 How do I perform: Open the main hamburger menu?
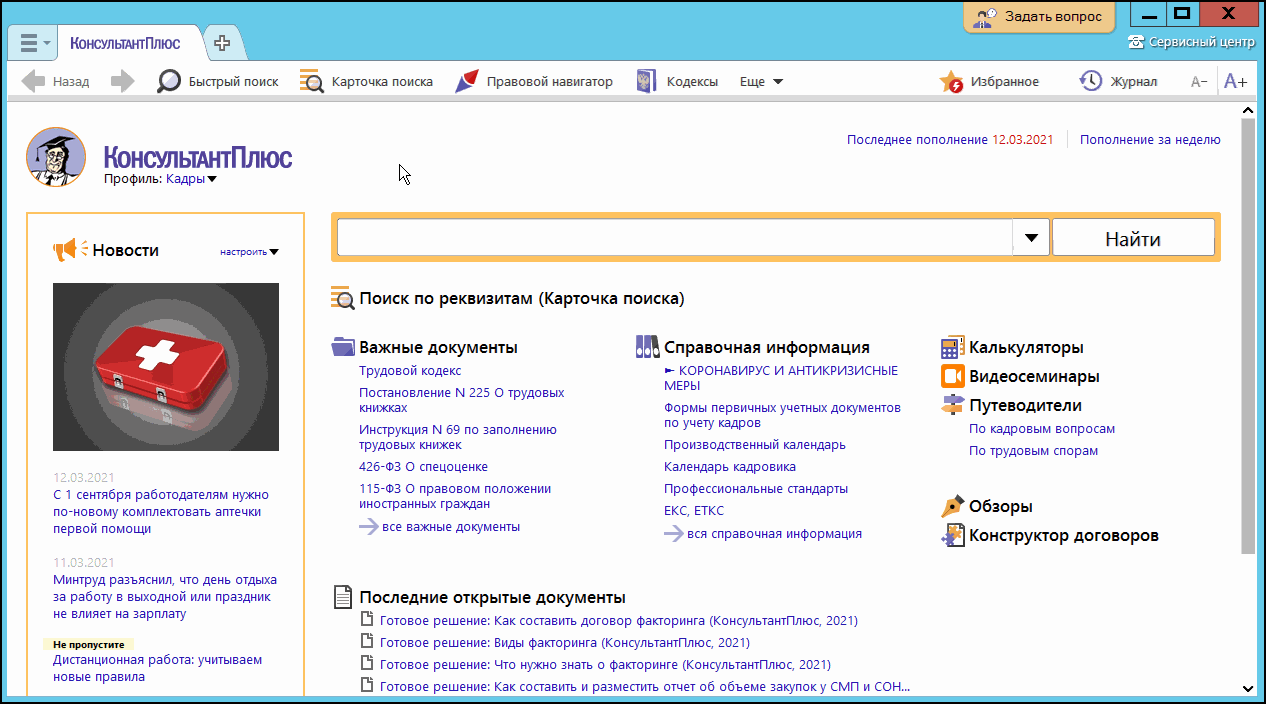point(33,43)
